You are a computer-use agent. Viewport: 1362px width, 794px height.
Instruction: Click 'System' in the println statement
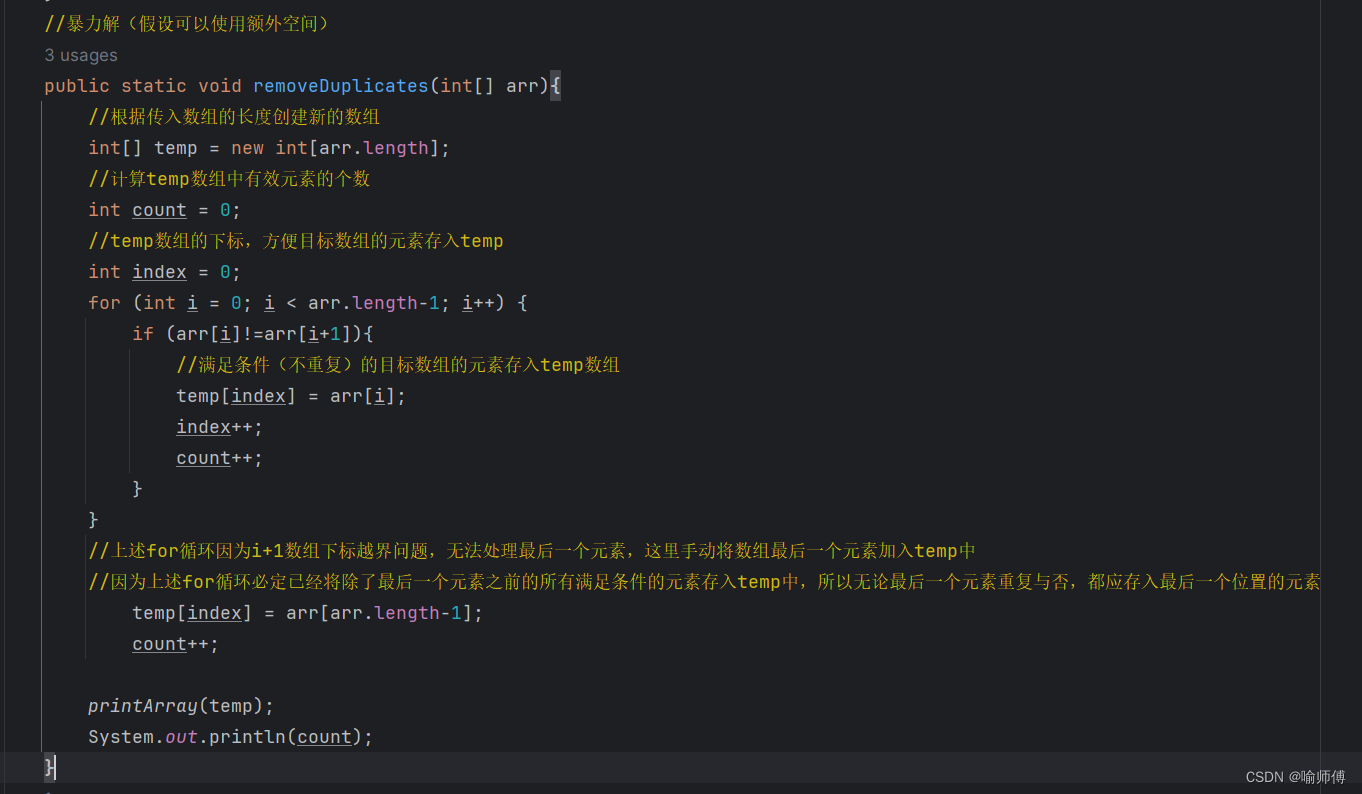121,737
